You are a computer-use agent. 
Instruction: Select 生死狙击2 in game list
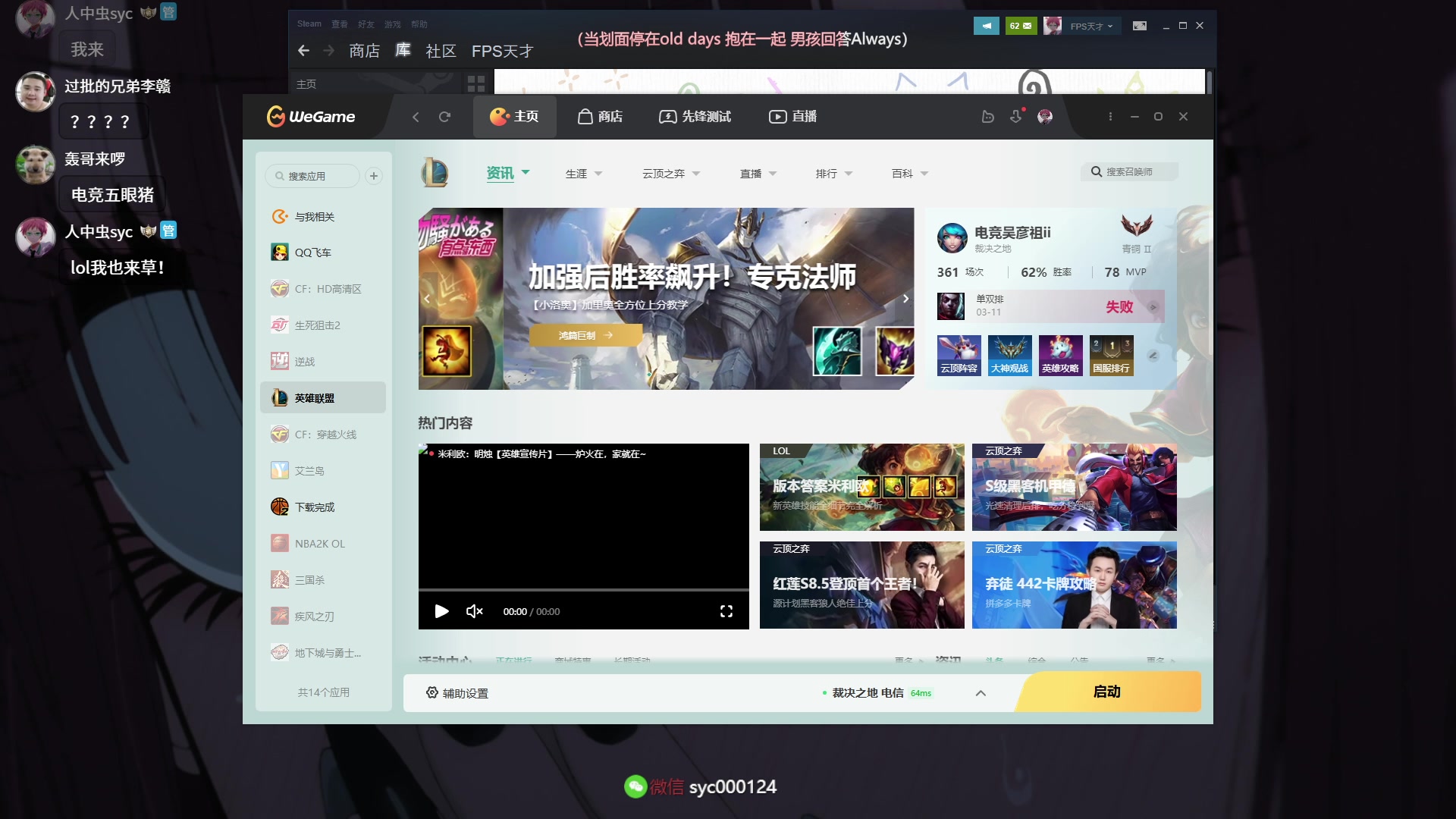[x=323, y=325]
